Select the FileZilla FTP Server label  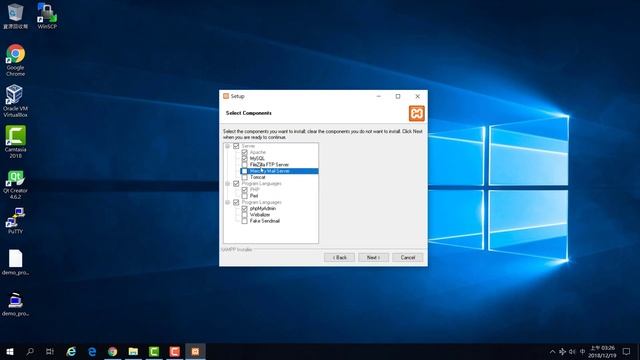269,164
